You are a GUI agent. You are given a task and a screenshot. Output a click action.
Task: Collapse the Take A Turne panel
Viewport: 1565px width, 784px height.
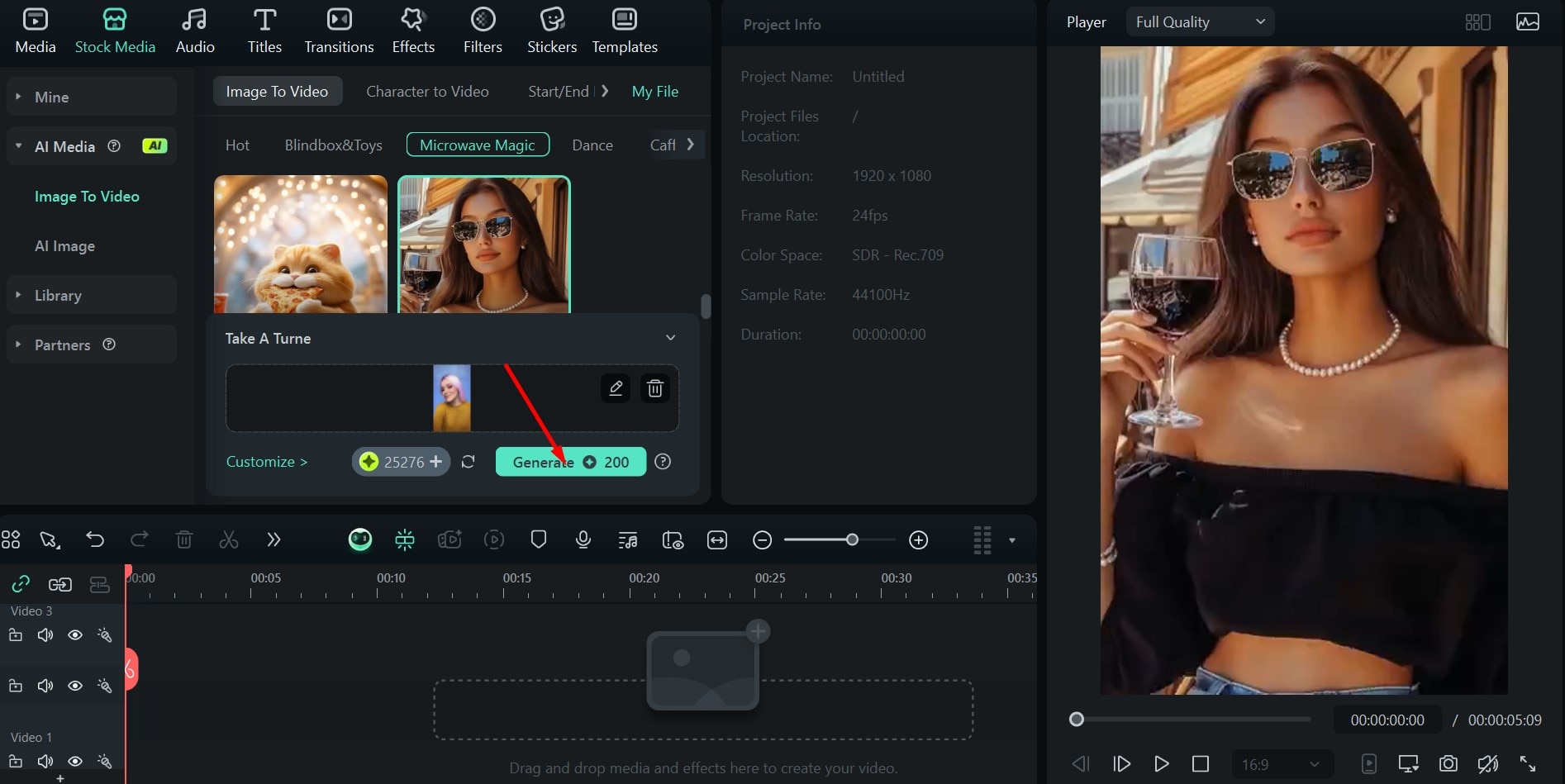pos(671,338)
